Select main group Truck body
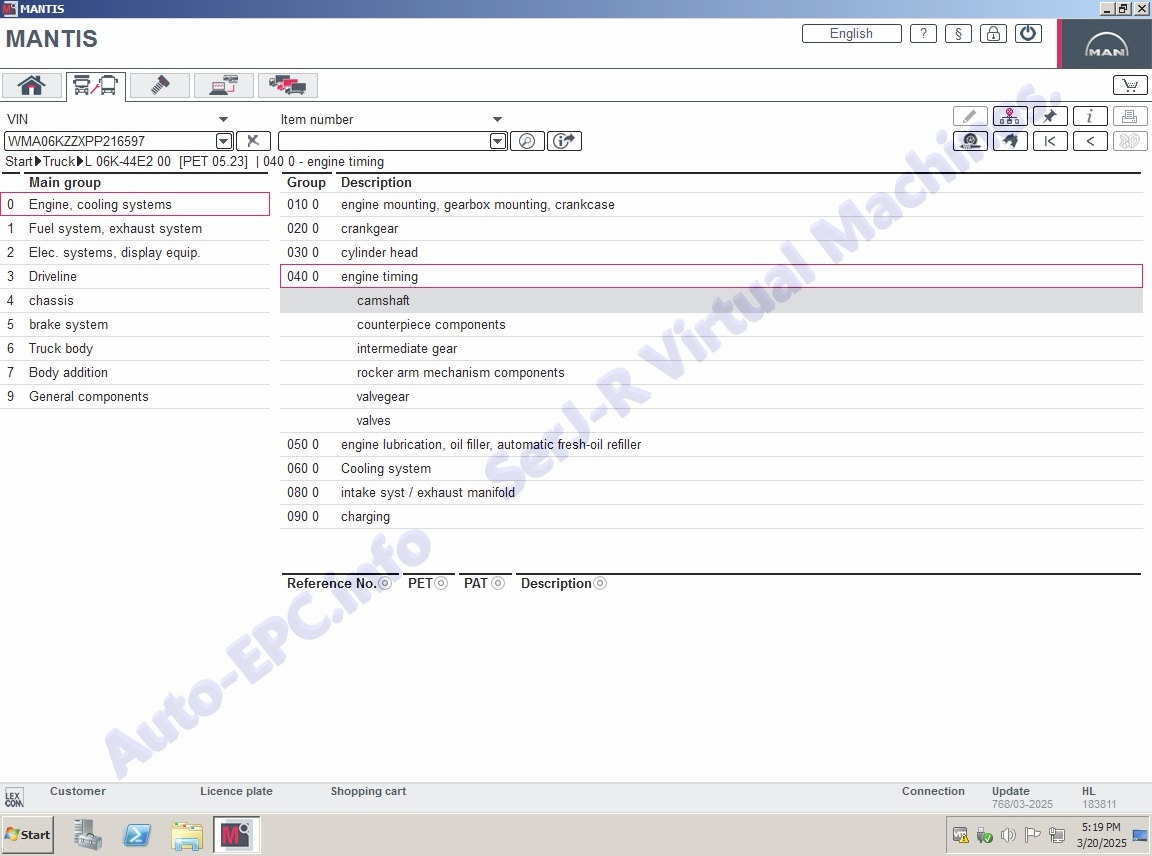The height and width of the screenshot is (856, 1152). (x=135, y=348)
